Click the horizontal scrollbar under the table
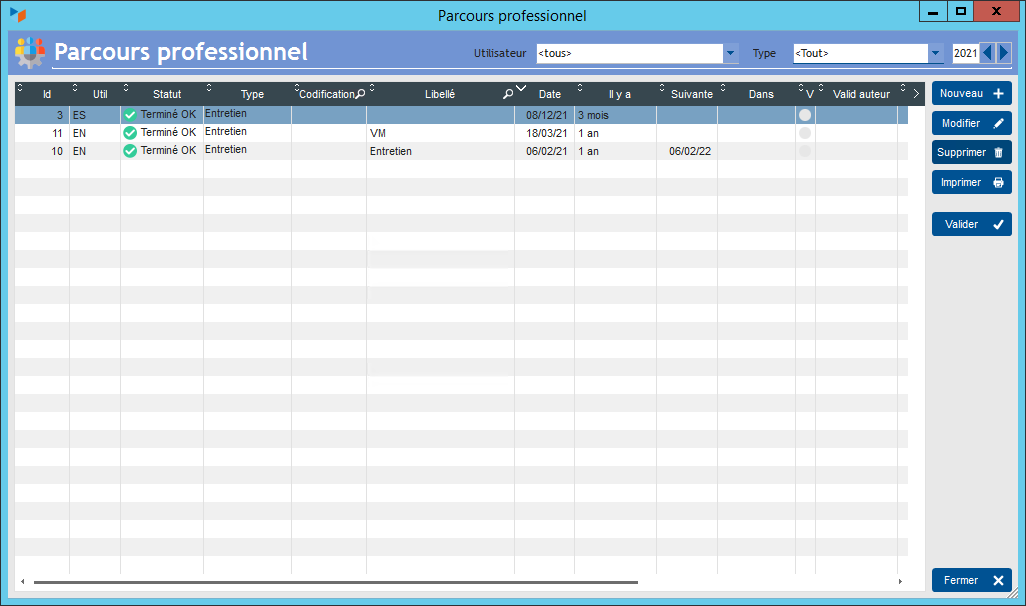1026x606 pixels. coord(335,581)
